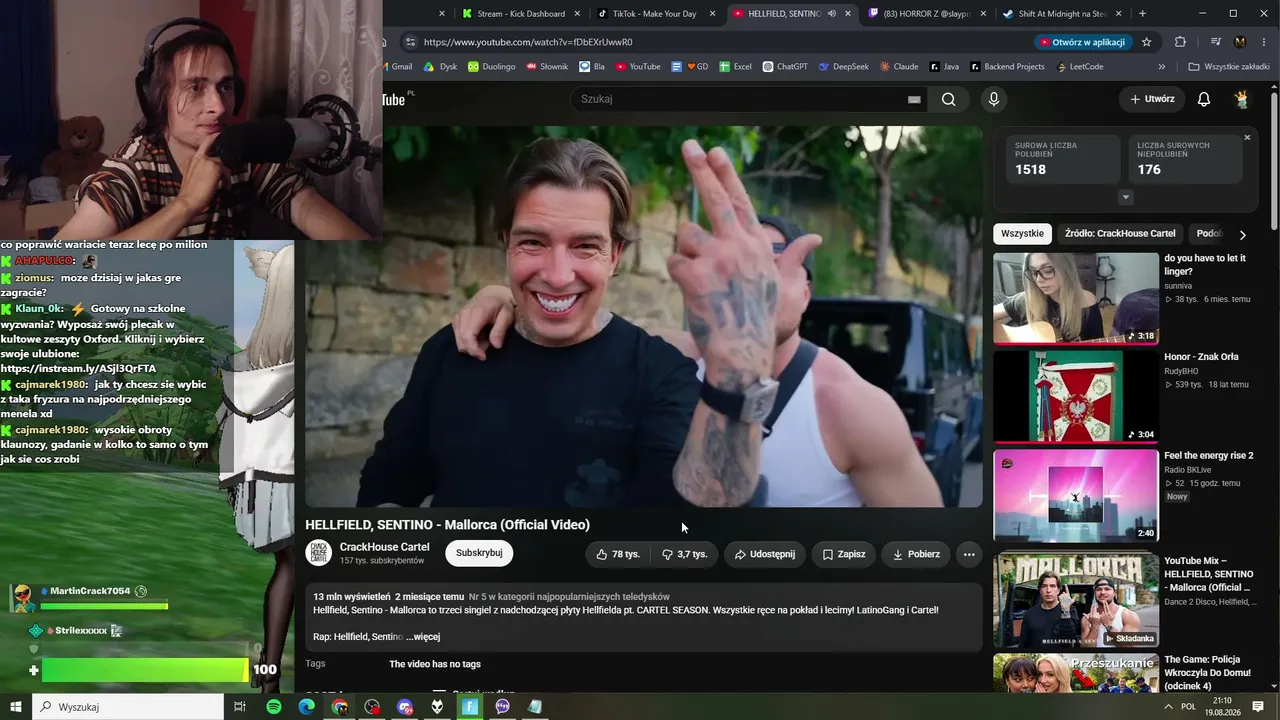Open the 'do you have to let it linger?' thumbnail
Screen dimensions: 1280x720
point(1076,298)
